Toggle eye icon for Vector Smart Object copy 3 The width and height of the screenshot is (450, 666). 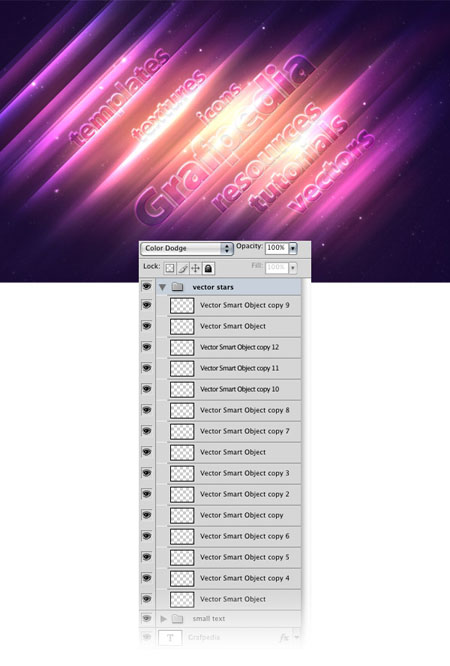click(x=147, y=473)
